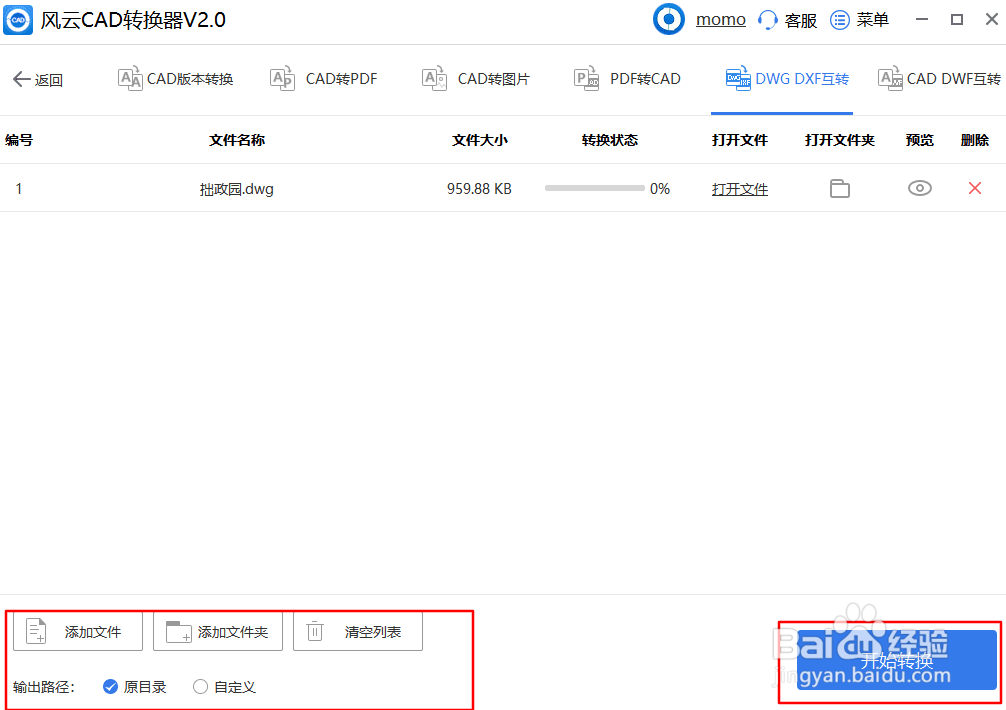Open 客服 customer service

787,19
